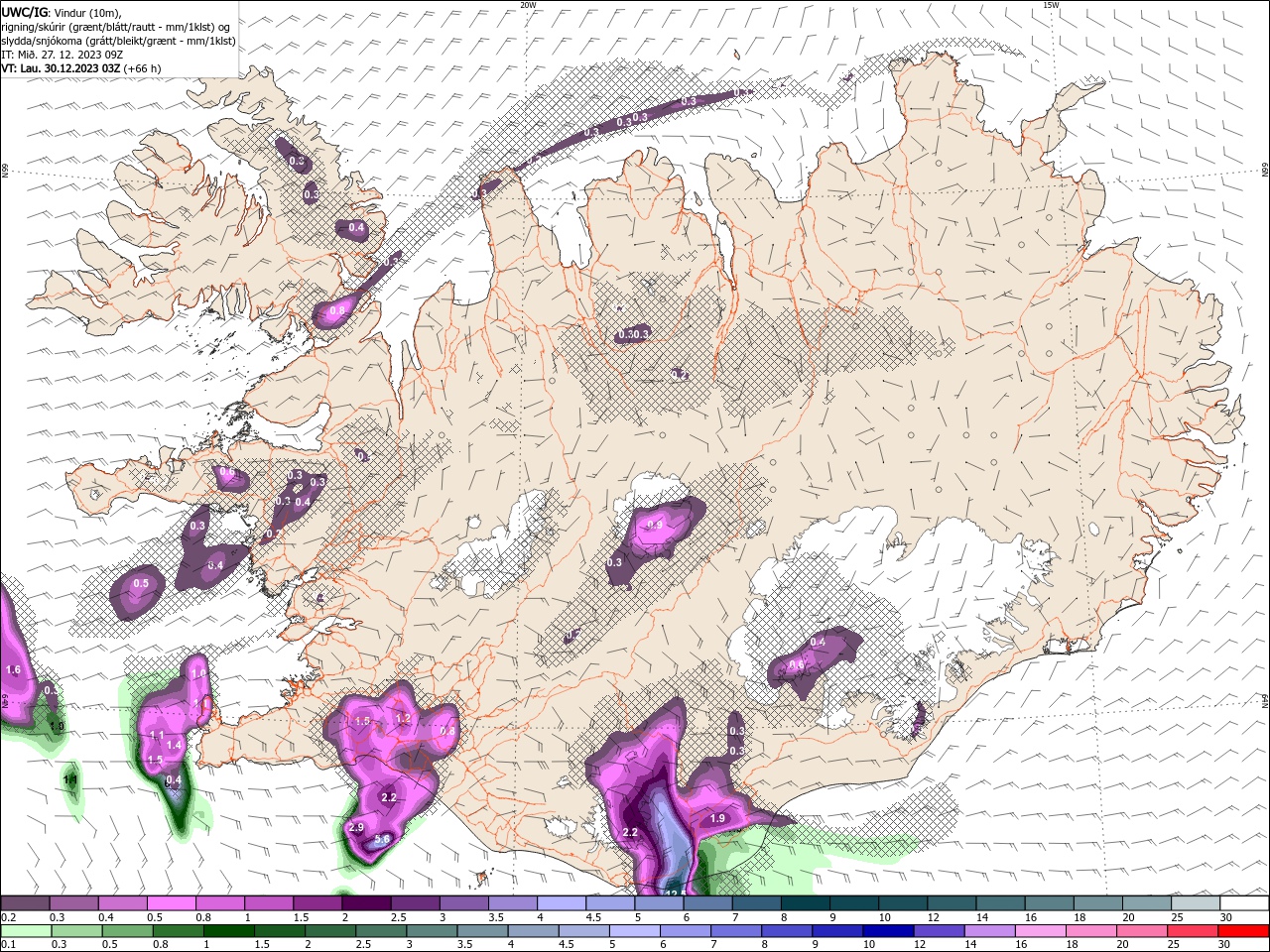
Task: Choose the palest green 0.1 legend swatch
Action: click(x=25, y=931)
